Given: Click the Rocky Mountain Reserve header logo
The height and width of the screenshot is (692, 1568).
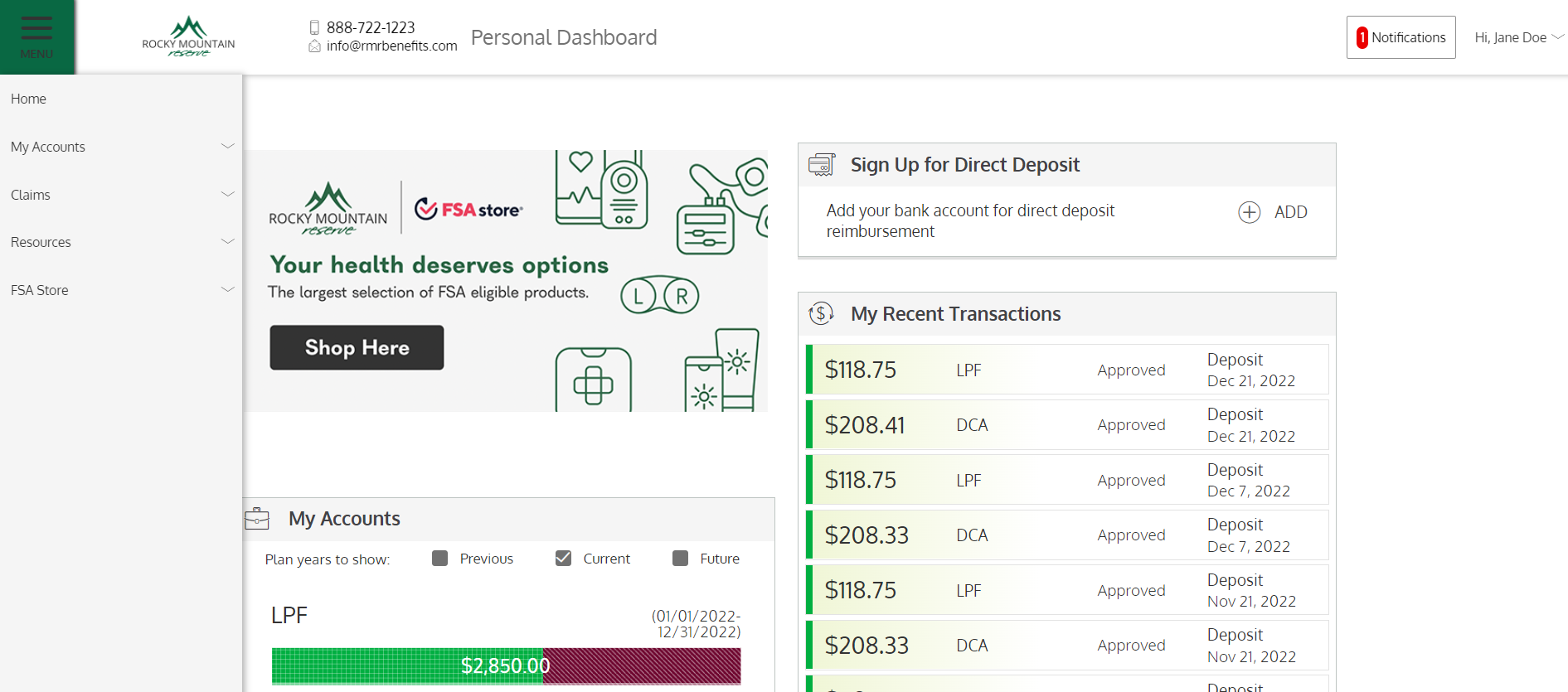Looking at the screenshot, I should (x=188, y=37).
